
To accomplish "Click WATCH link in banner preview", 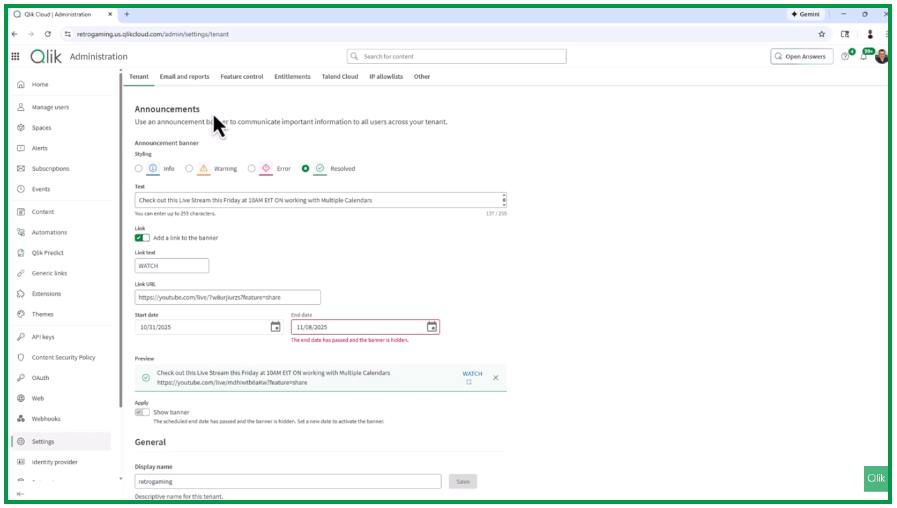I will click(x=472, y=374).
